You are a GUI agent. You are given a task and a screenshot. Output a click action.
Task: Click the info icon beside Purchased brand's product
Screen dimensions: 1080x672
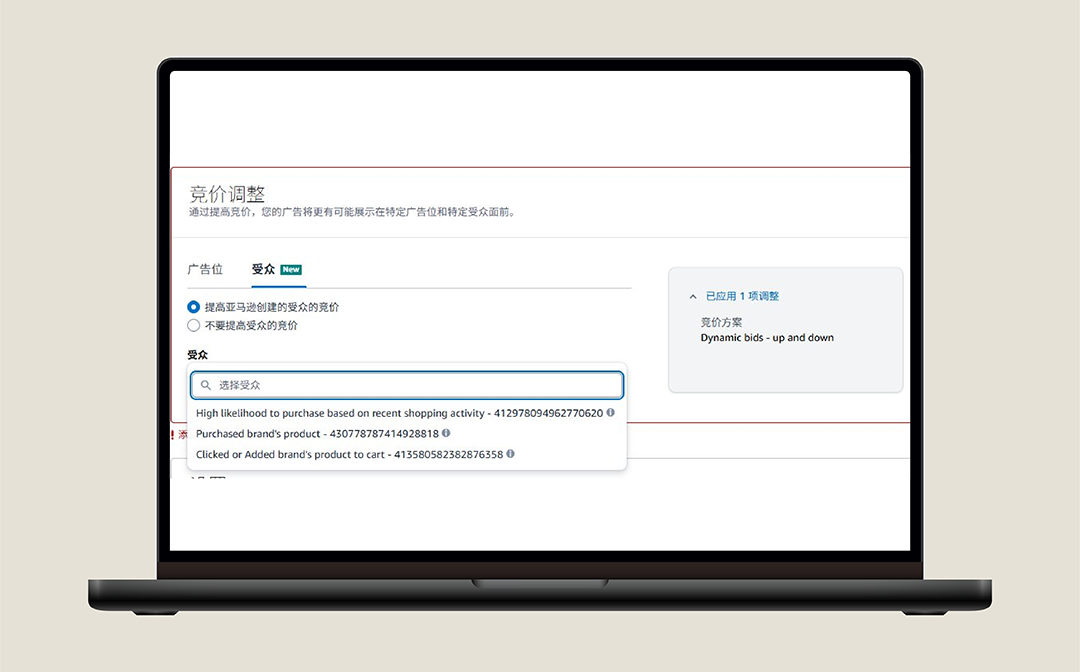click(x=446, y=433)
